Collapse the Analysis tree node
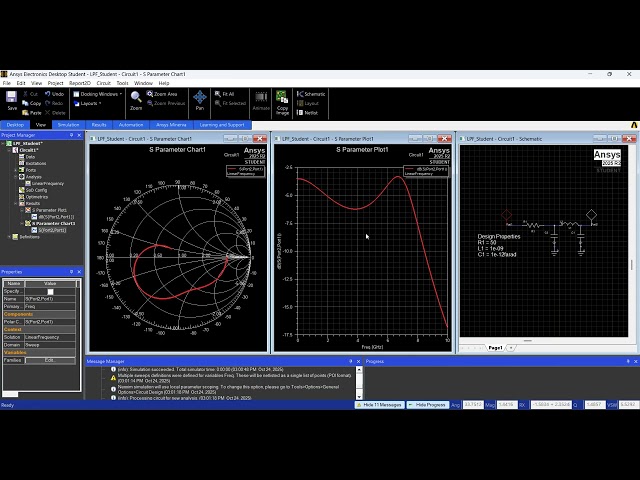Screen dimensions: 640x480 (16, 177)
